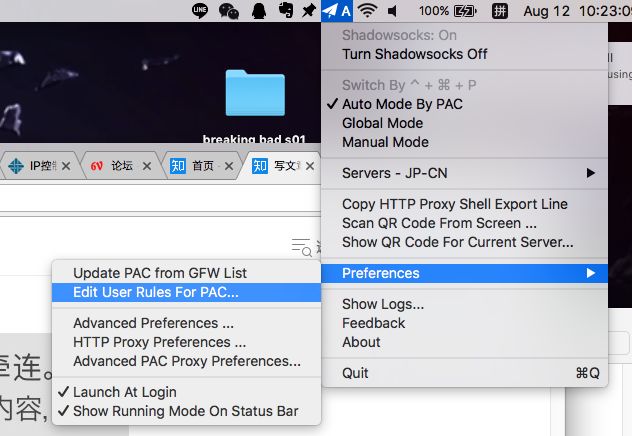The height and width of the screenshot is (436, 632).
Task: Click the browser address bar field
Action: click(160, 198)
